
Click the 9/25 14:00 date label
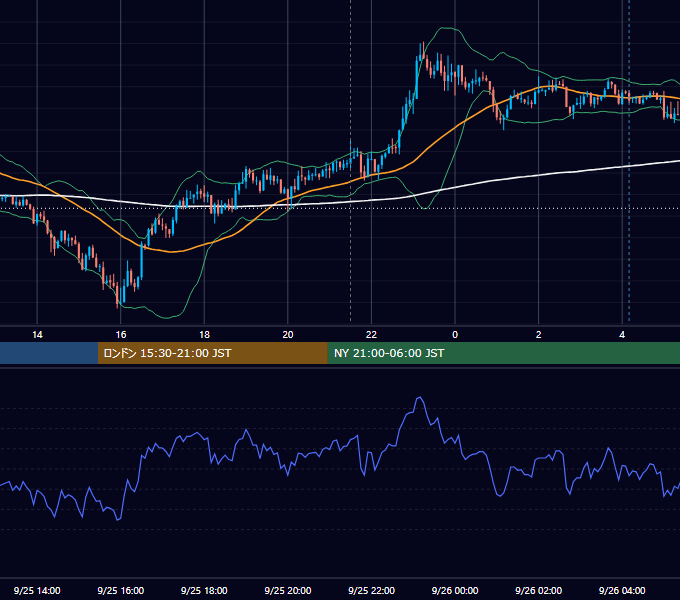tap(37, 590)
